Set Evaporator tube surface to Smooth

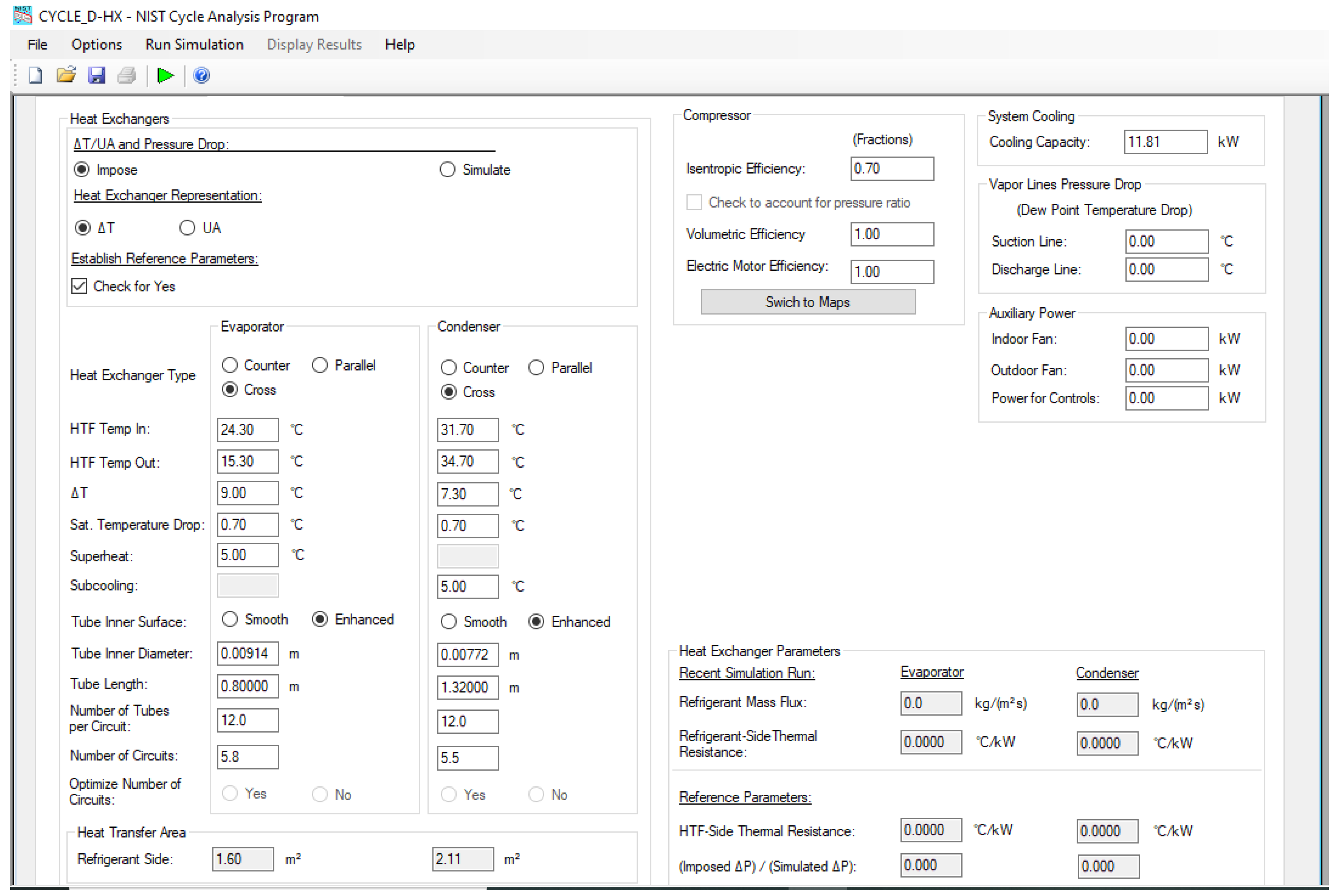230,619
